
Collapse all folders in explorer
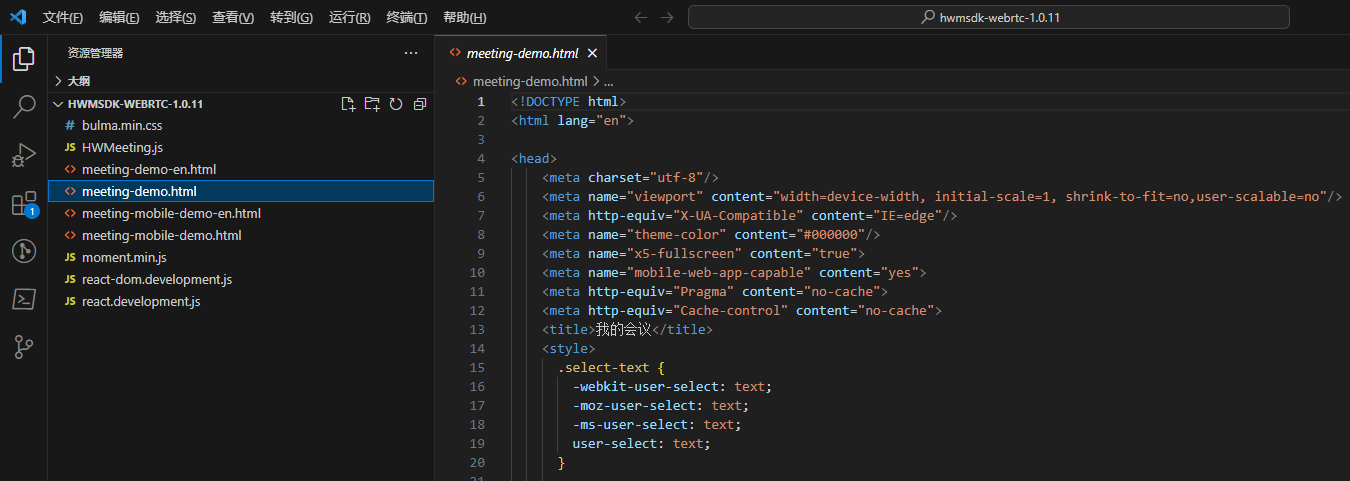click(x=420, y=104)
